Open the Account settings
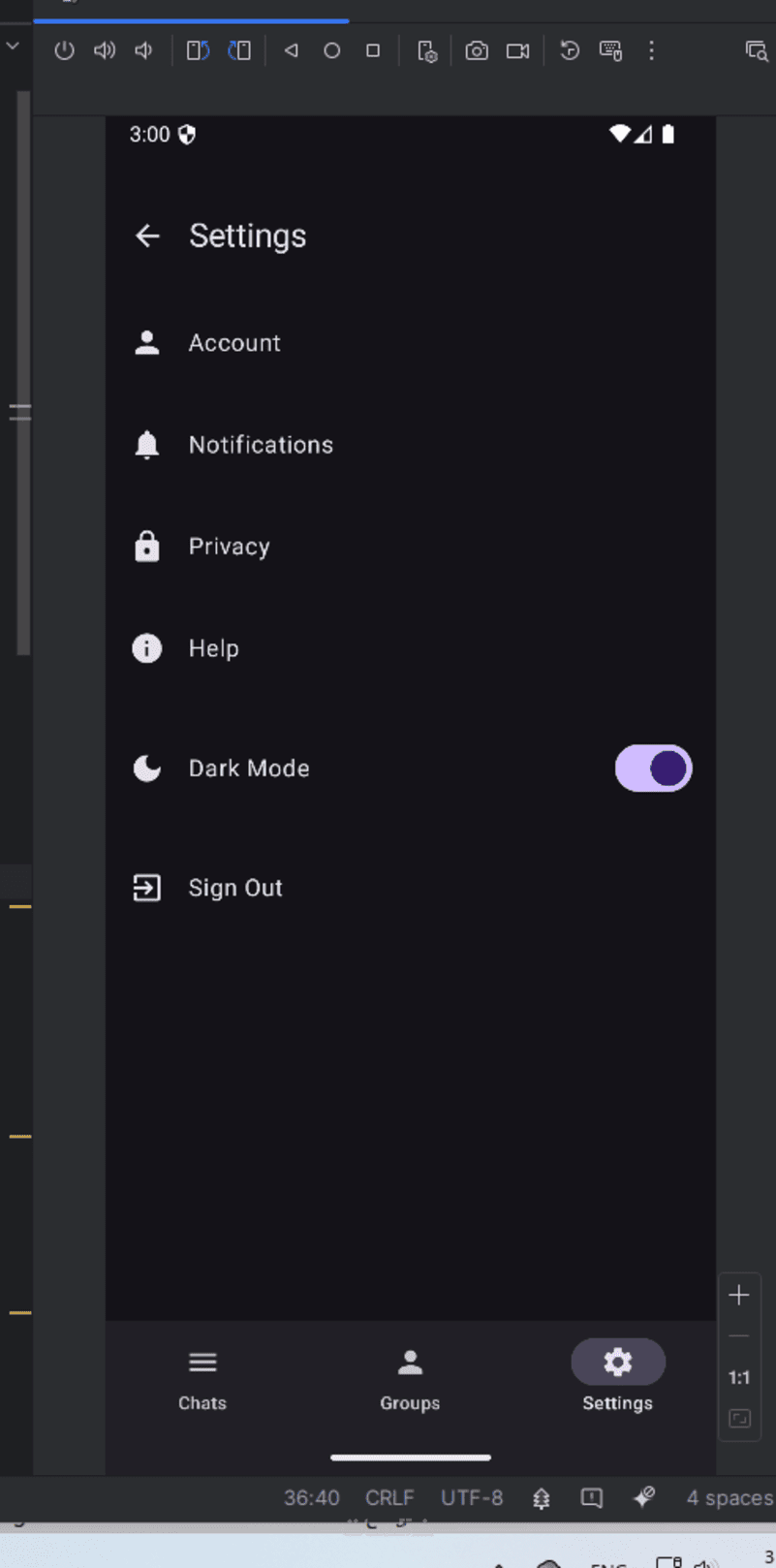This screenshot has width=776, height=1568. (234, 343)
